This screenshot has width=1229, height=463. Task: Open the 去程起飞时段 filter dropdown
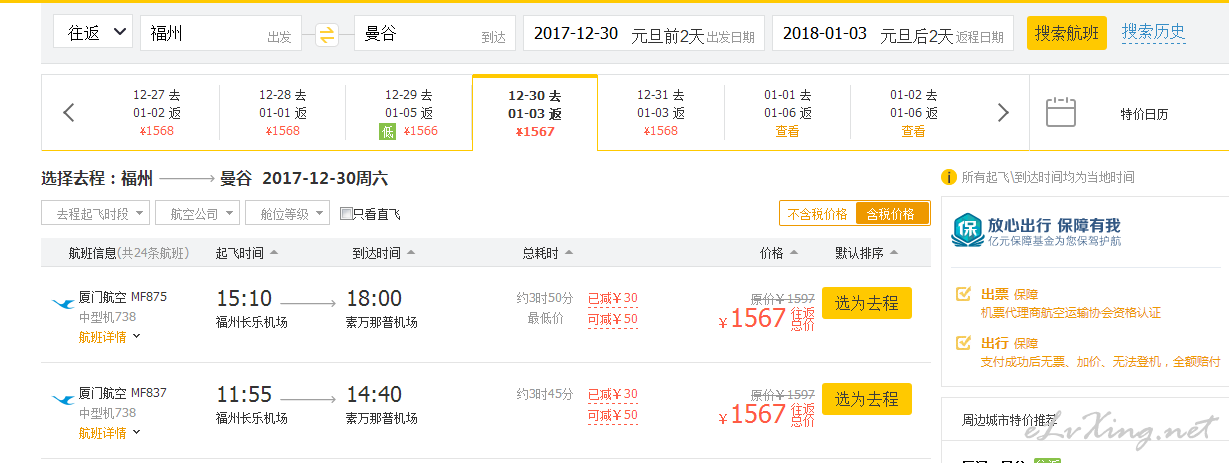(96, 213)
